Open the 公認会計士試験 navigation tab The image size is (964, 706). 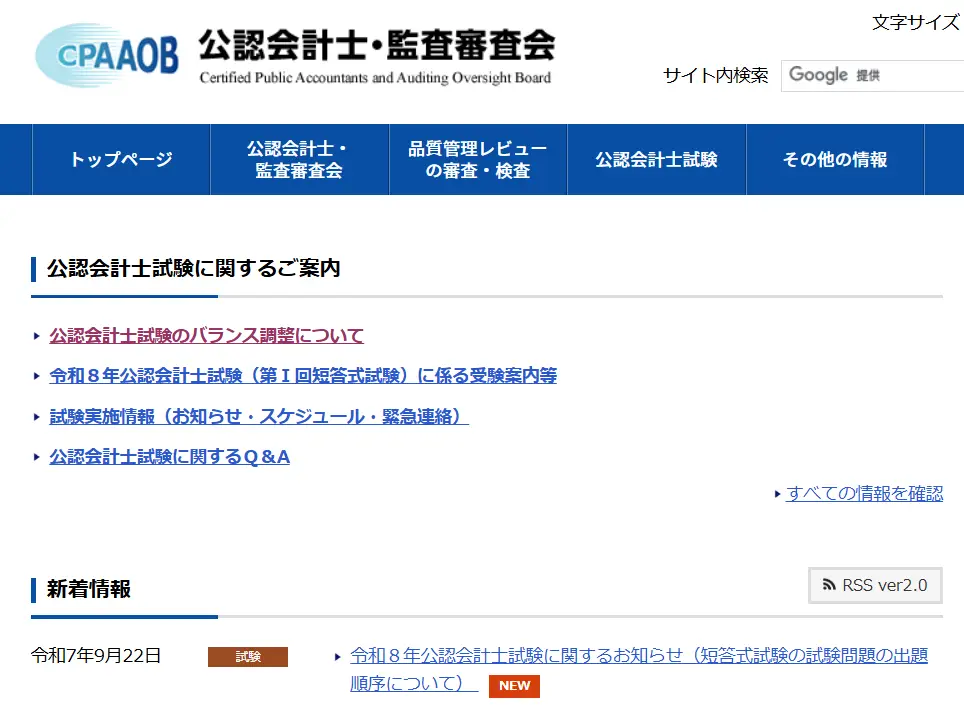coord(656,160)
